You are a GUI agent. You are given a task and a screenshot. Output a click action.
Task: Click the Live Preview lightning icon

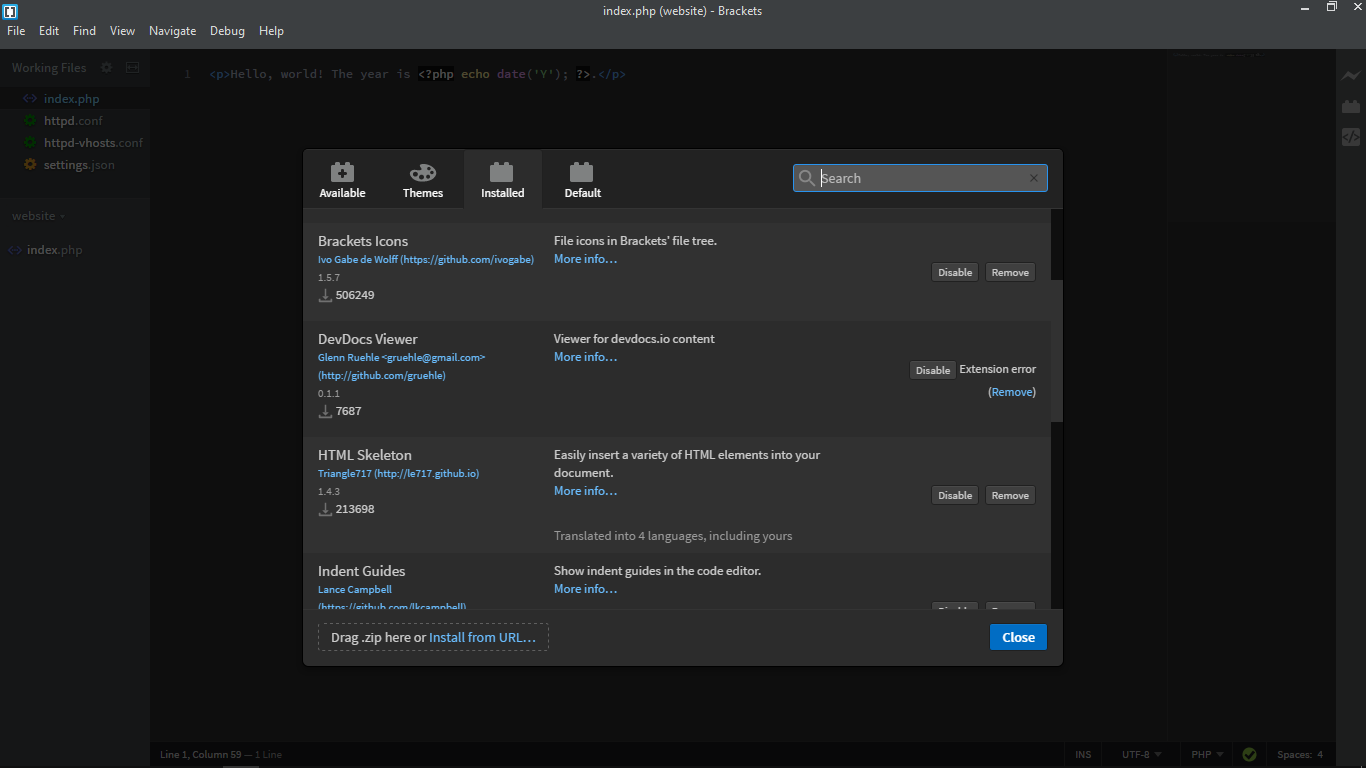click(x=1351, y=76)
